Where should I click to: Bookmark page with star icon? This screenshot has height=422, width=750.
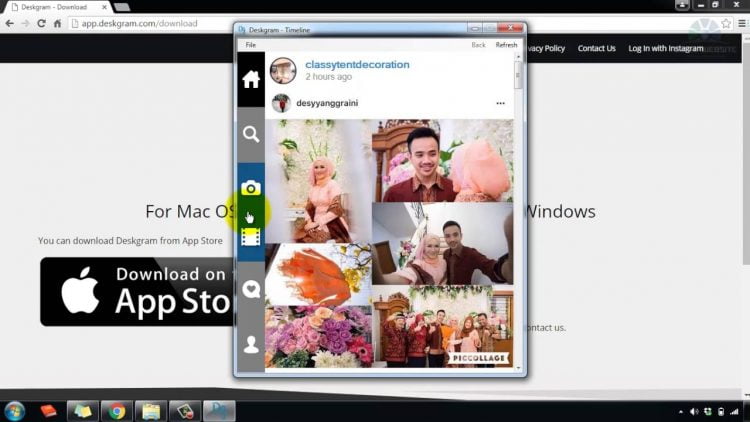(x=726, y=23)
